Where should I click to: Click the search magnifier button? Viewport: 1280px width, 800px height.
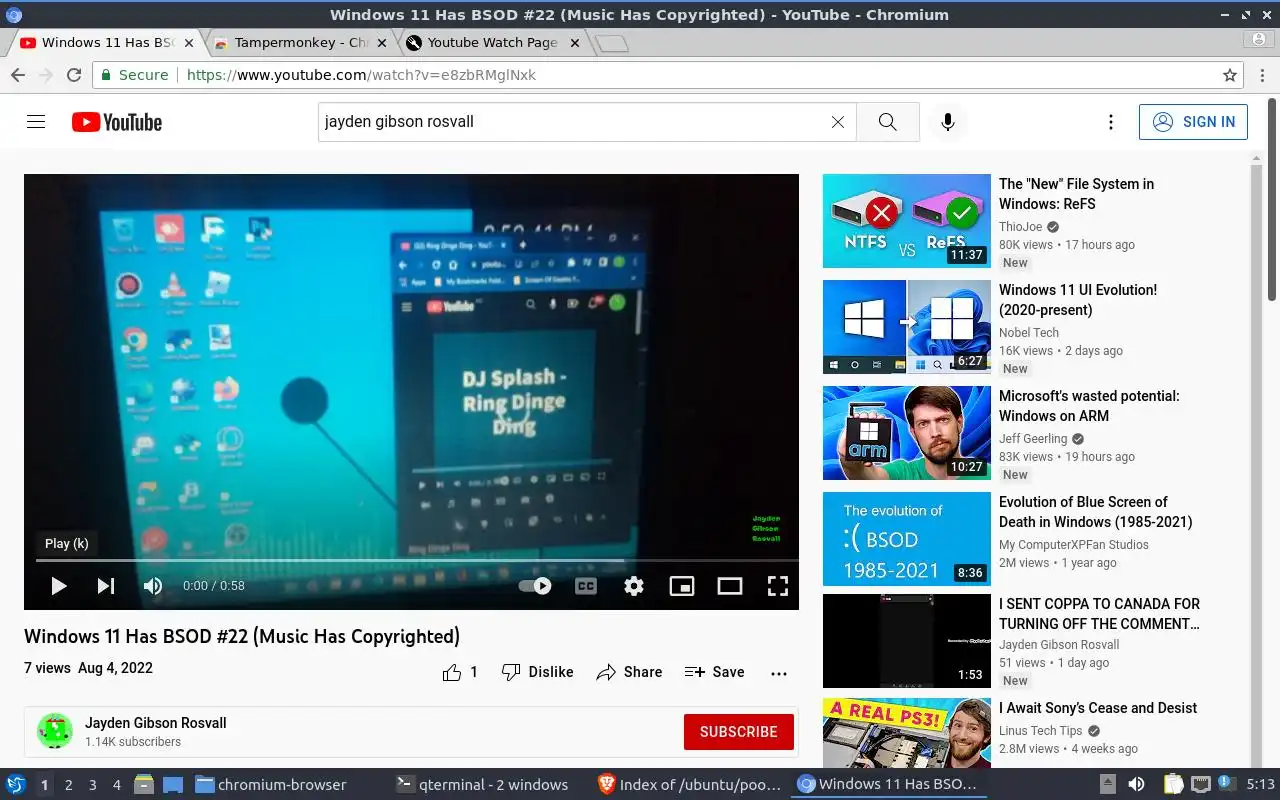(888, 122)
